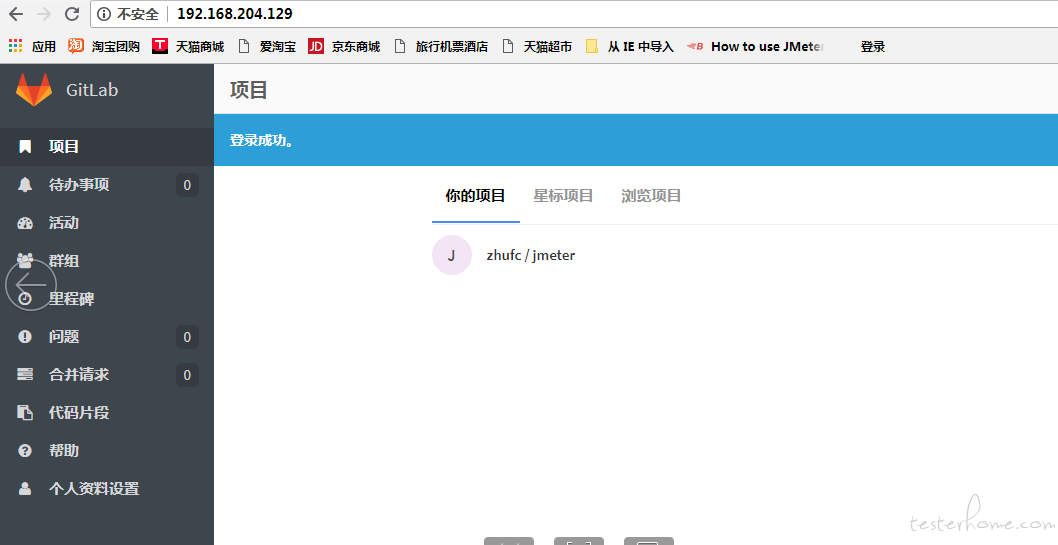This screenshot has height=545, width=1058.
Task: Click the clipboard icon beside 代码片段
Action: 25,412
